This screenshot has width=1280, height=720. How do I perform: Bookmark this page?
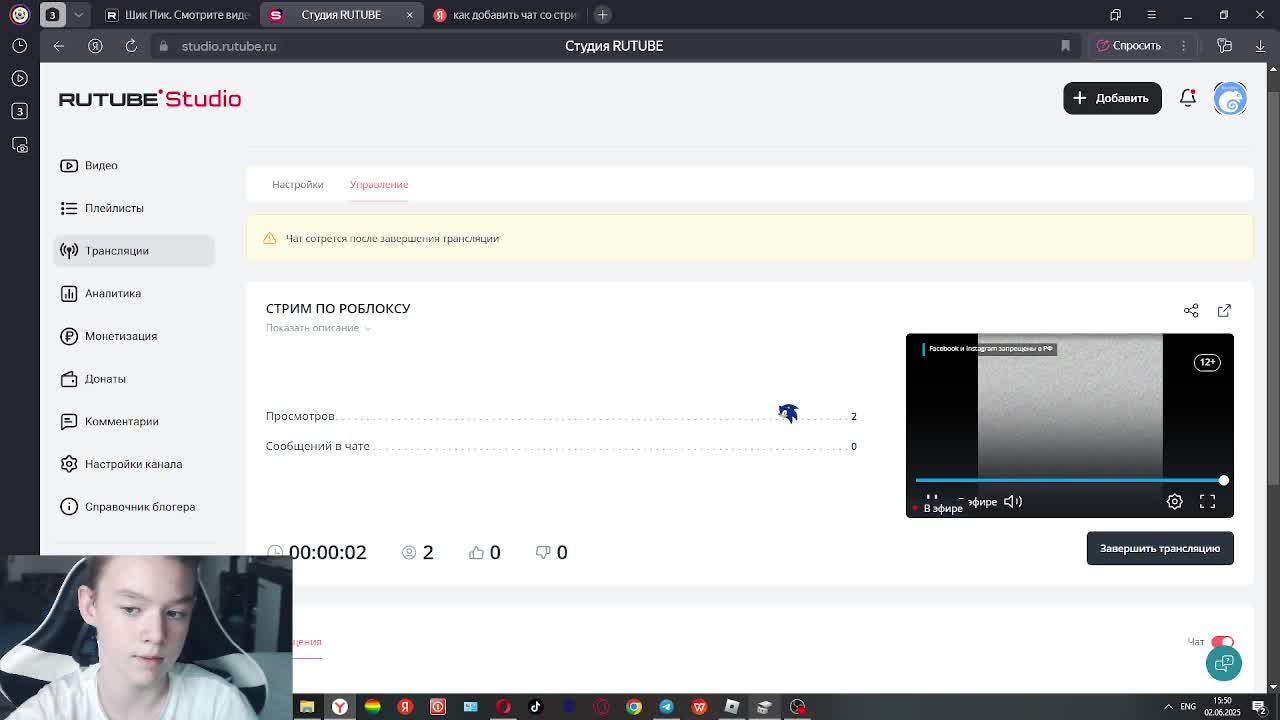(1065, 46)
